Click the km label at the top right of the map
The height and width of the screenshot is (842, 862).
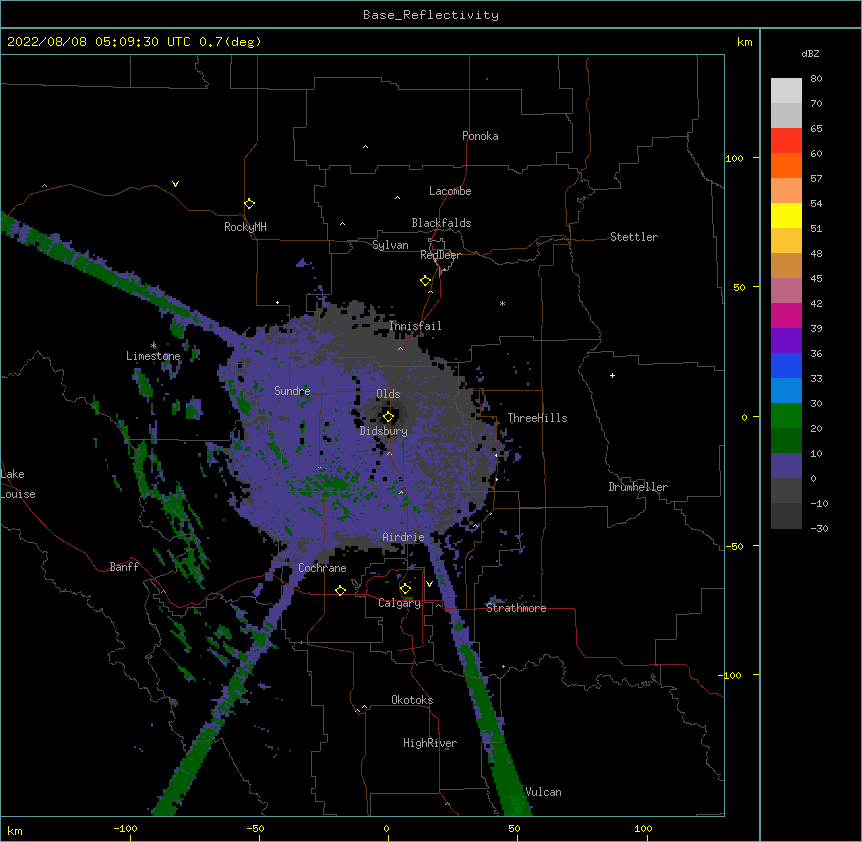[744, 42]
